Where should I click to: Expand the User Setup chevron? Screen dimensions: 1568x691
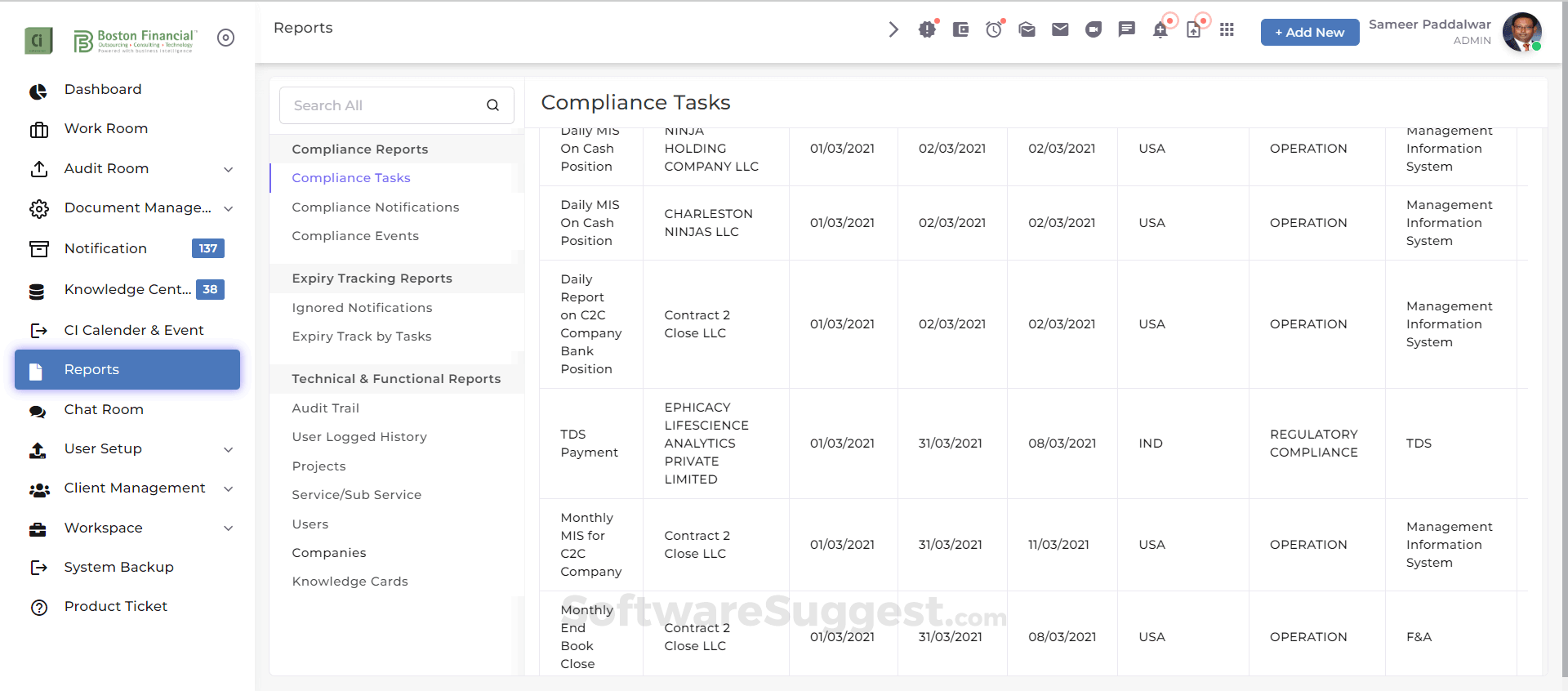[229, 449]
